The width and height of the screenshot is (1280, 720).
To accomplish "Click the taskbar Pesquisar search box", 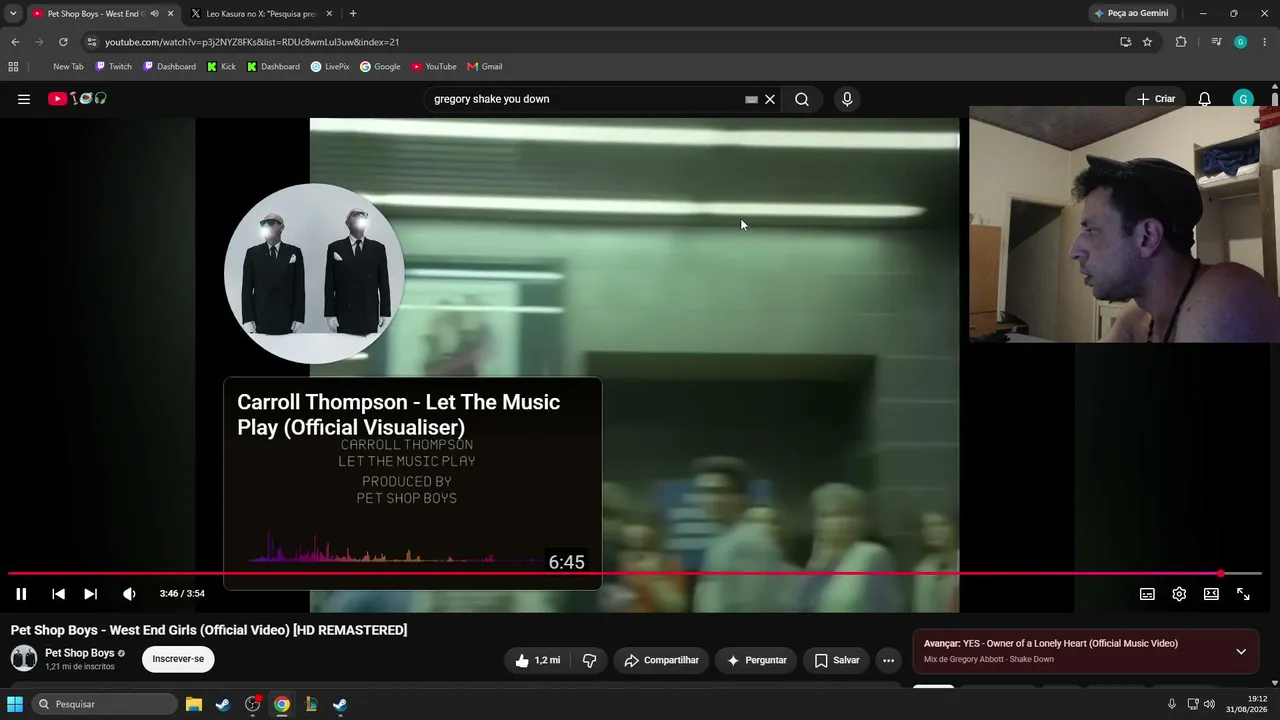I will tap(104, 704).
